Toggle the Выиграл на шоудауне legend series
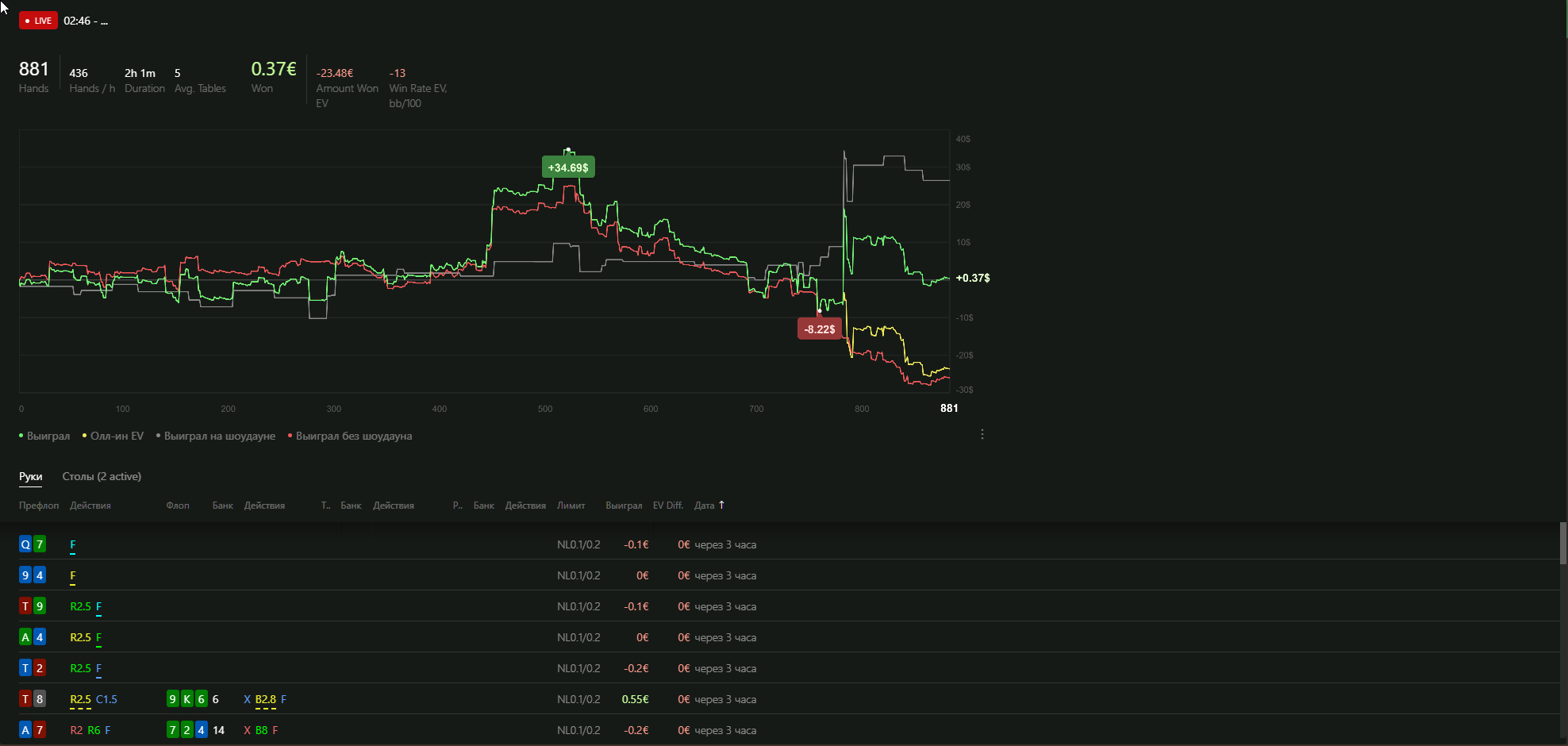The image size is (1568, 746). tap(216, 436)
